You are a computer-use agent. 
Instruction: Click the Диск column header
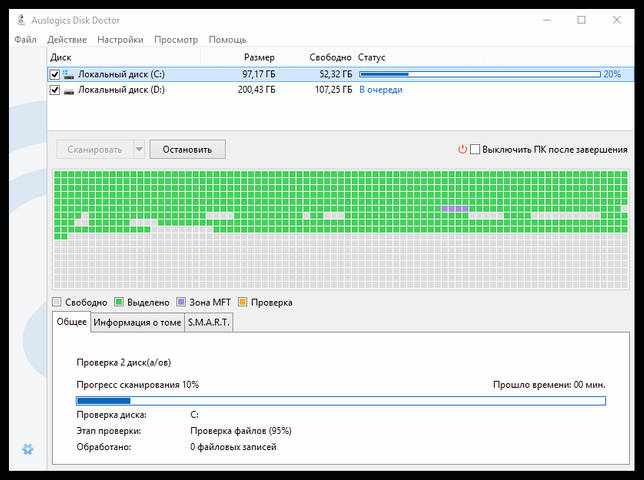[x=61, y=58]
